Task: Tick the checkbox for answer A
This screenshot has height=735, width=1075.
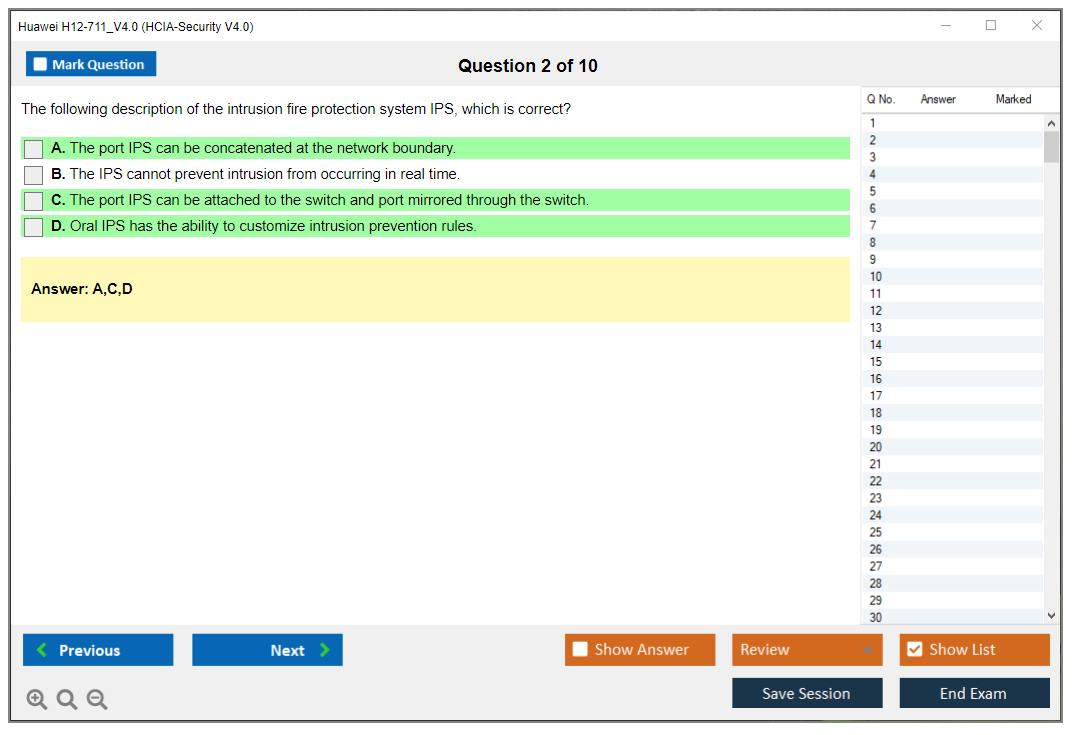Action: [x=34, y=149]
